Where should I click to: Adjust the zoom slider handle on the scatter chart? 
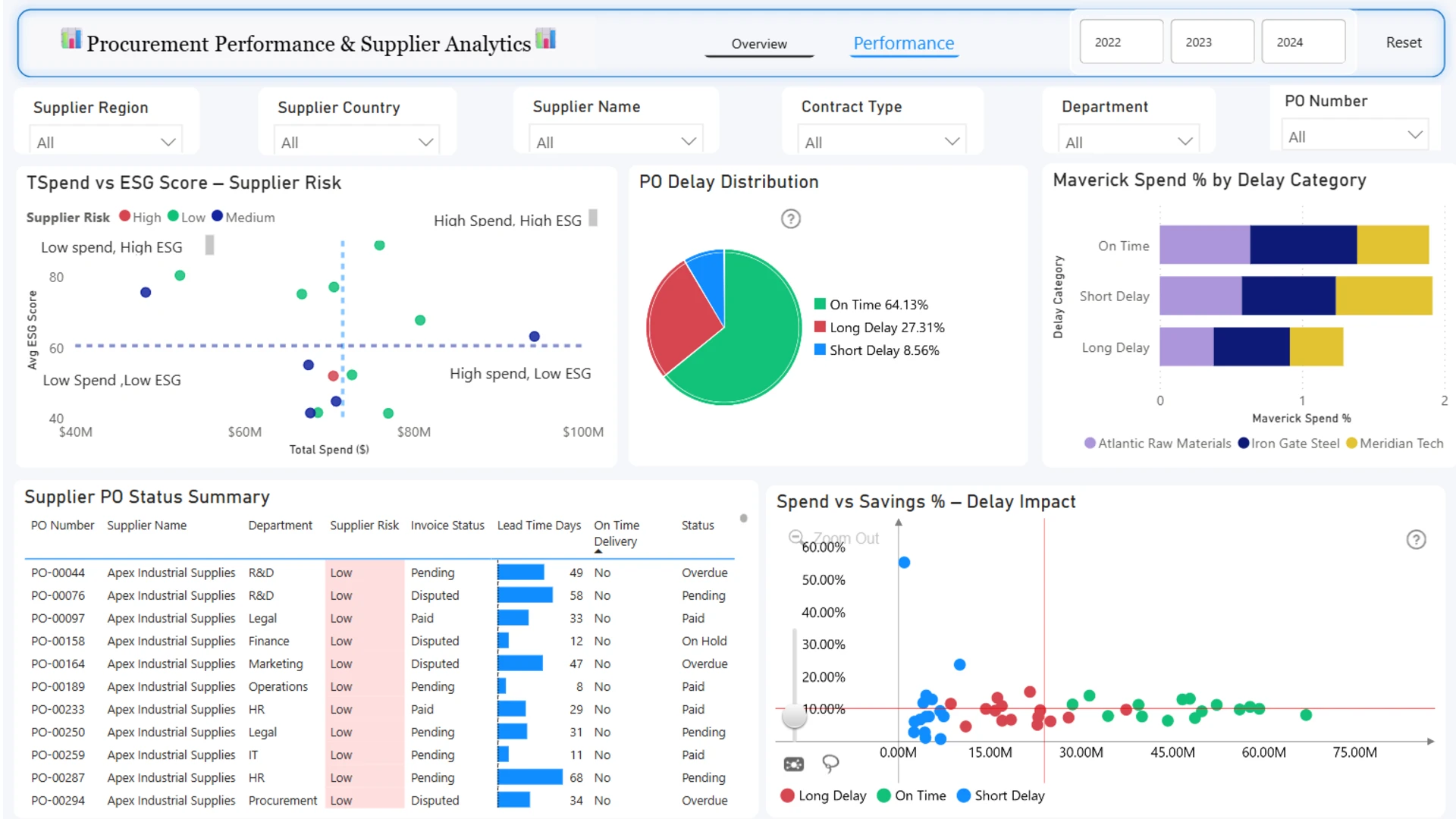coord(794,714)
